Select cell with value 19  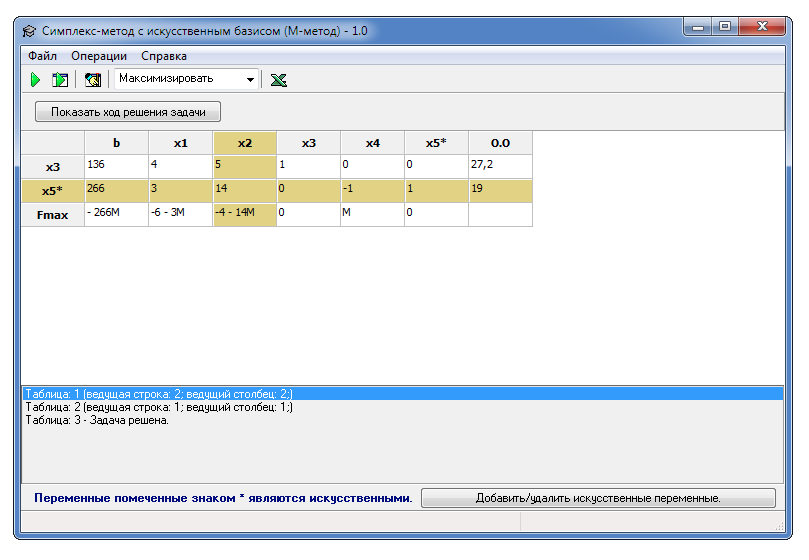point(500,190)
